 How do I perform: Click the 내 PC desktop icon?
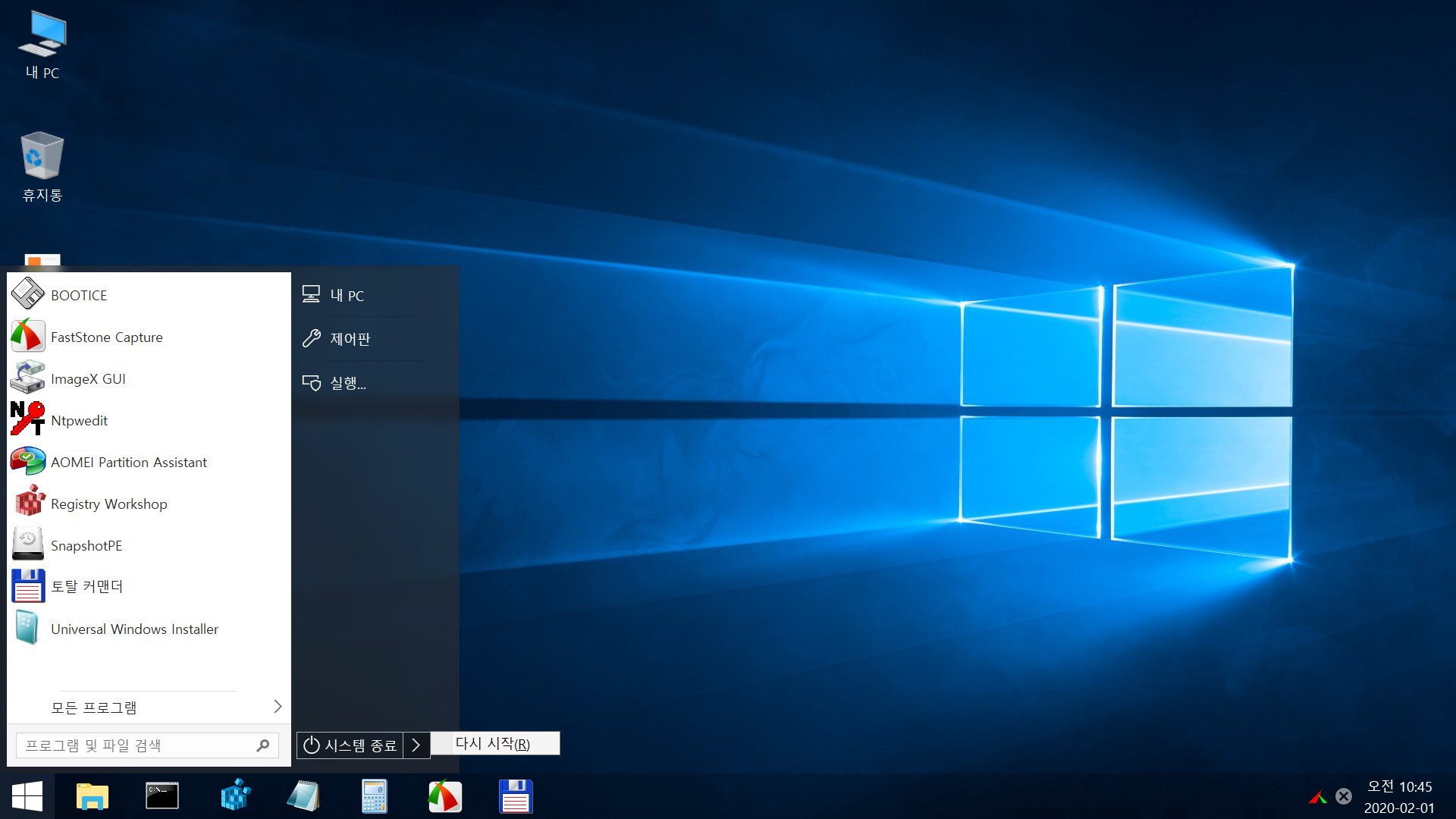pyautogui.click(x=42, y=44)
